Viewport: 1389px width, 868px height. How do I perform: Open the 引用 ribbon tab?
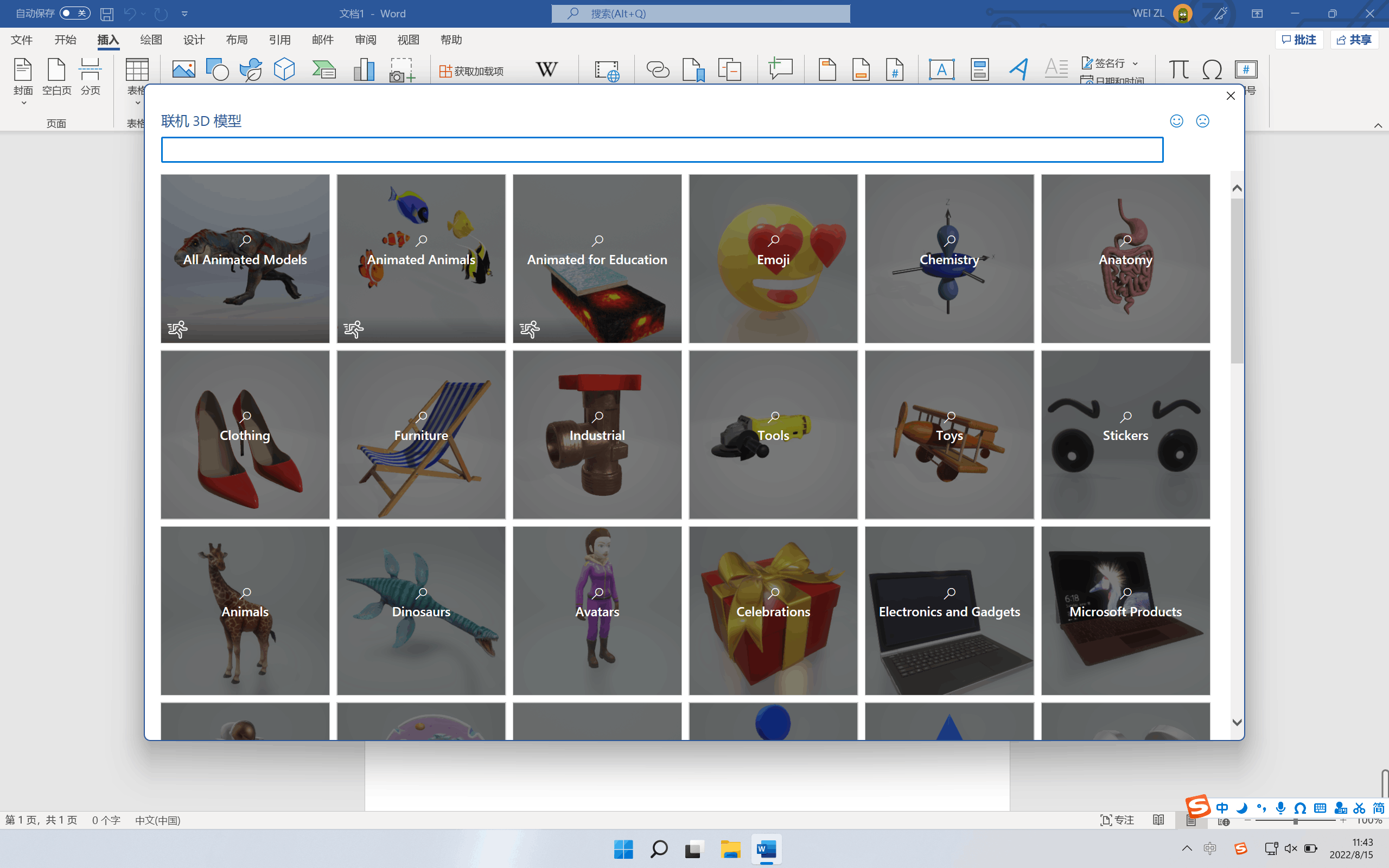point(279,40)
